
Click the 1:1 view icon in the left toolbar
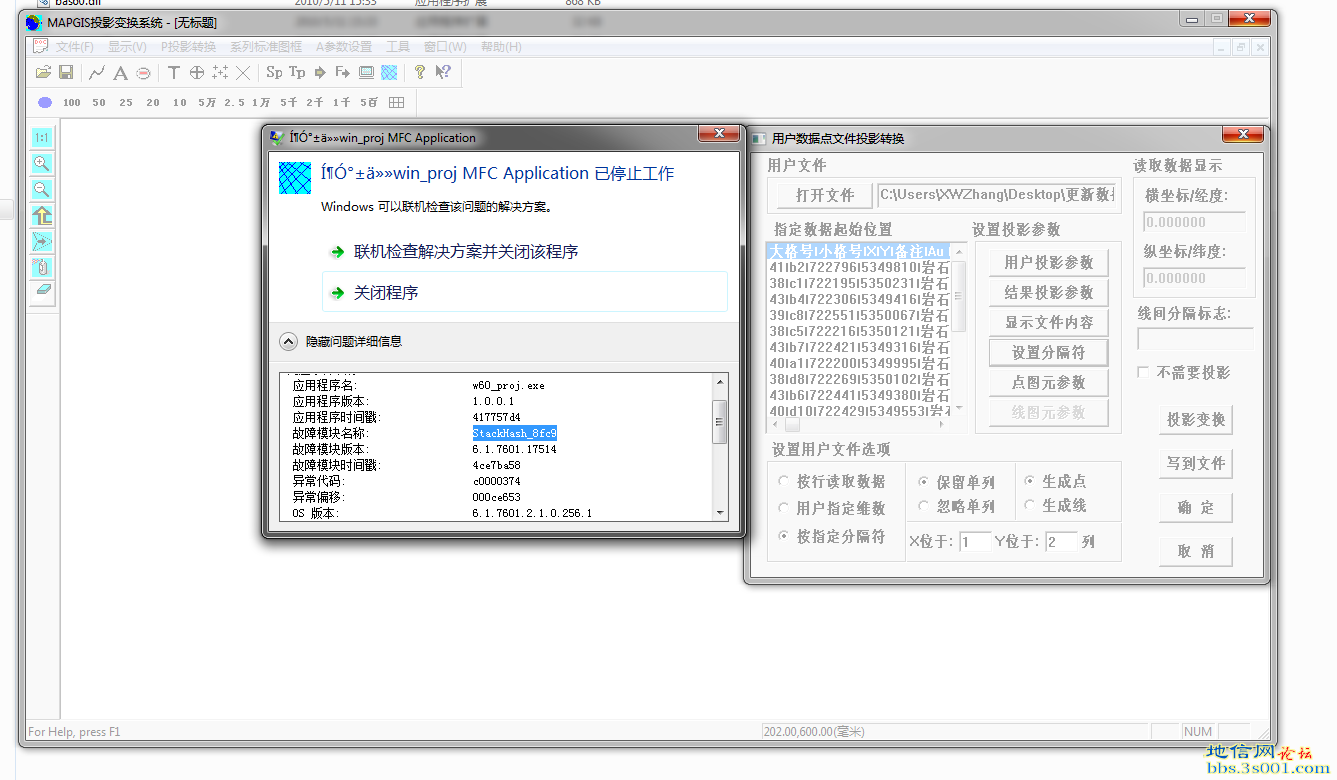[x=42, y=137]
